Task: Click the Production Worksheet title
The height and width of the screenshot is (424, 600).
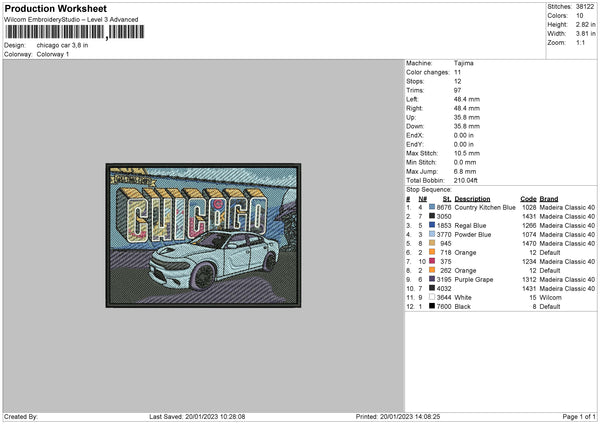Action: 55,8
